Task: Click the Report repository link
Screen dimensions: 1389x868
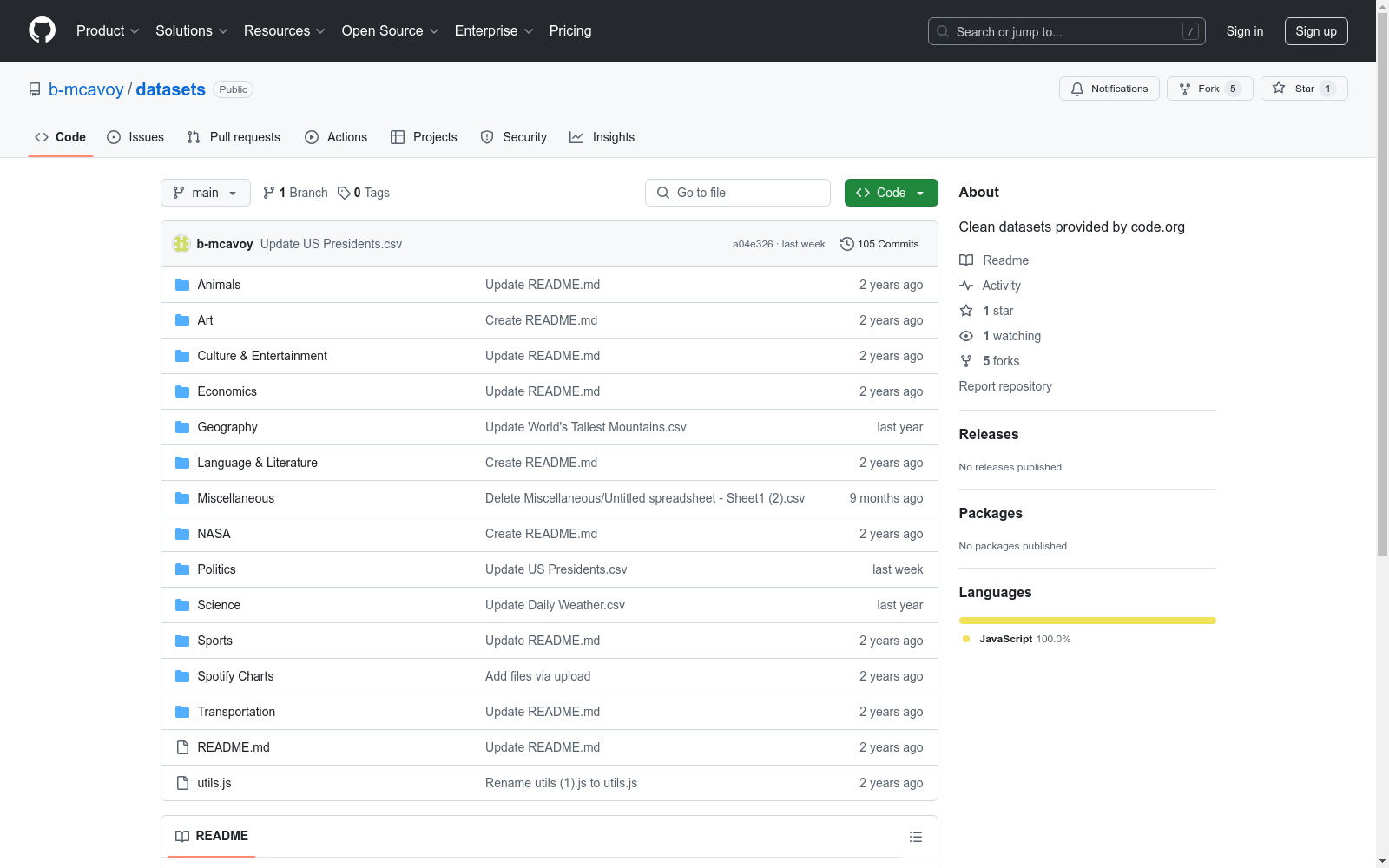Action: (1005, 386)
